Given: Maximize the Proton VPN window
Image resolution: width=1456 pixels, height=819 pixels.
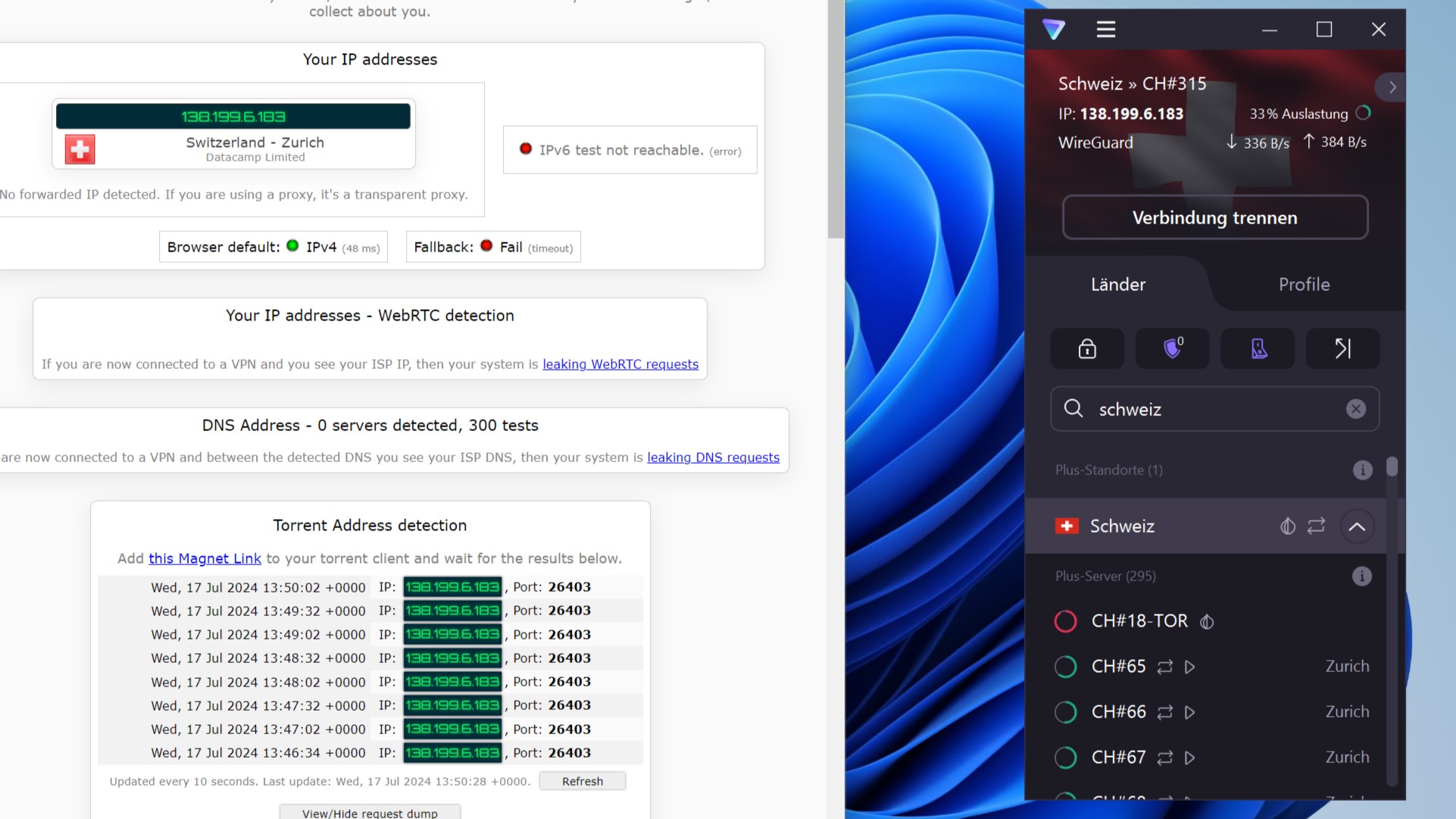Looking at the screenshot, I should (x=1324, y=30).
